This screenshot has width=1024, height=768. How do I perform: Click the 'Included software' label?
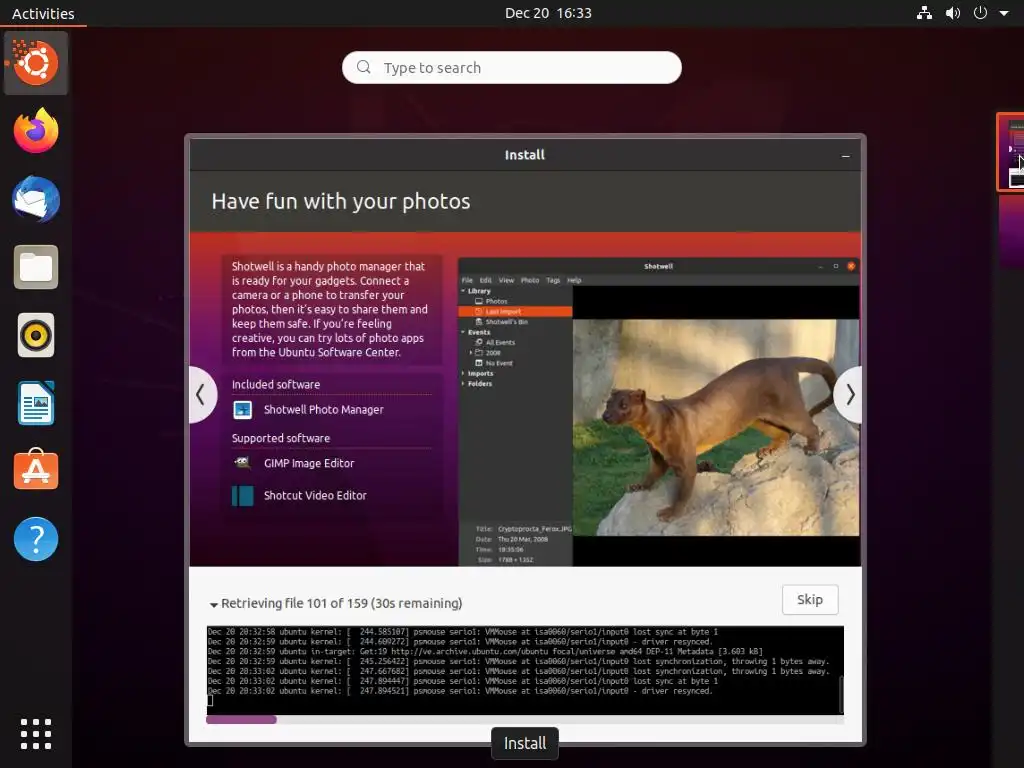(276, 385)
